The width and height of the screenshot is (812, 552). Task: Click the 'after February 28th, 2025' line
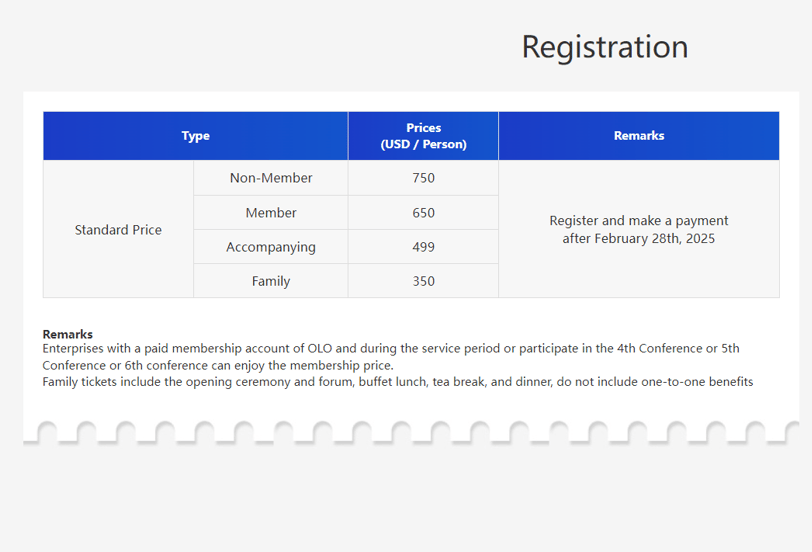638,239
